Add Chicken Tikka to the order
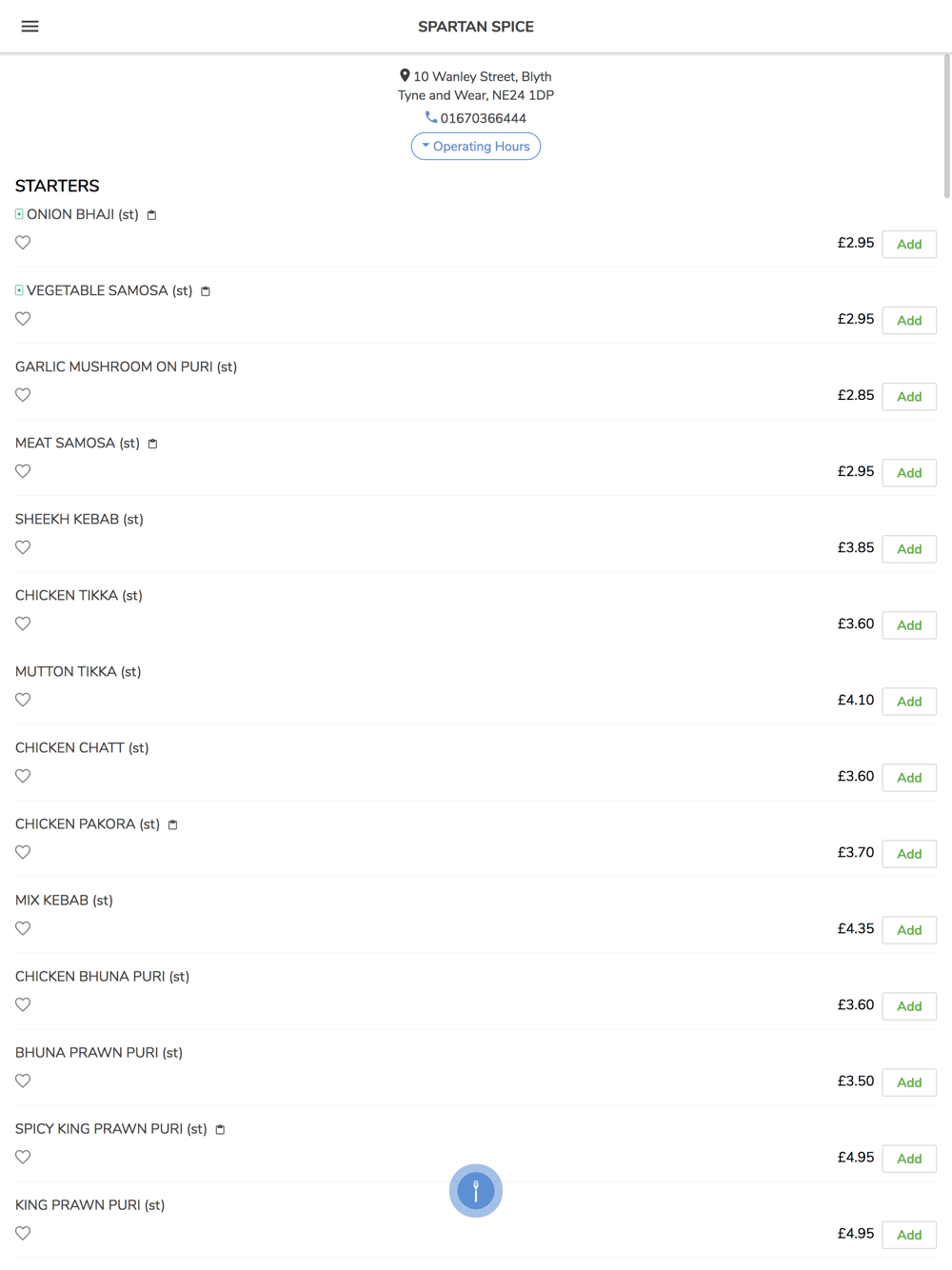Screen dimensions: 952x1270 click(x=908, y=625)
